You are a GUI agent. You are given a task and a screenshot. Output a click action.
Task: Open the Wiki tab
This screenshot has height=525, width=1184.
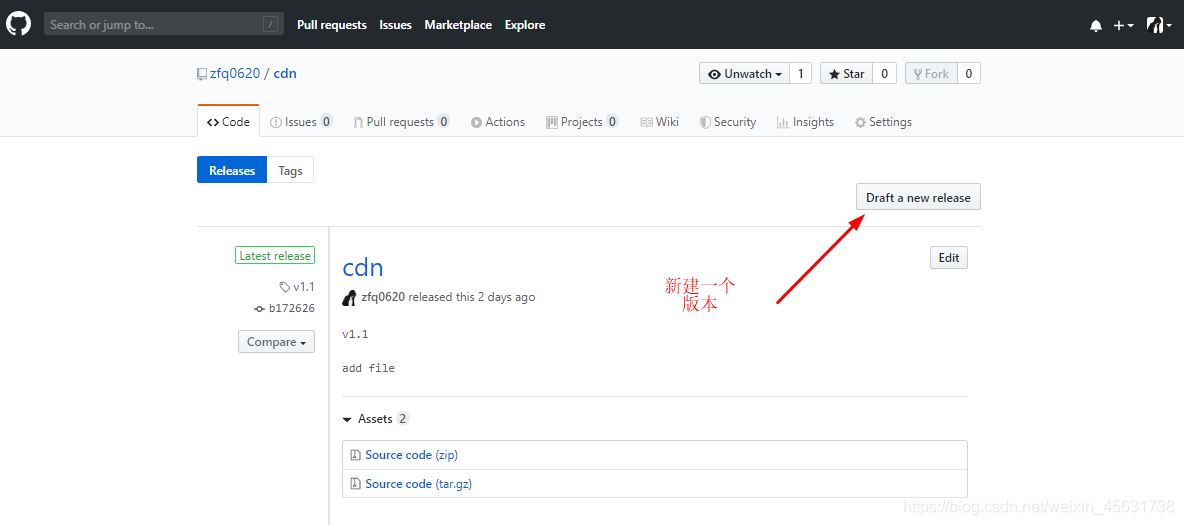pyautogui.click(x=660, y=122)
